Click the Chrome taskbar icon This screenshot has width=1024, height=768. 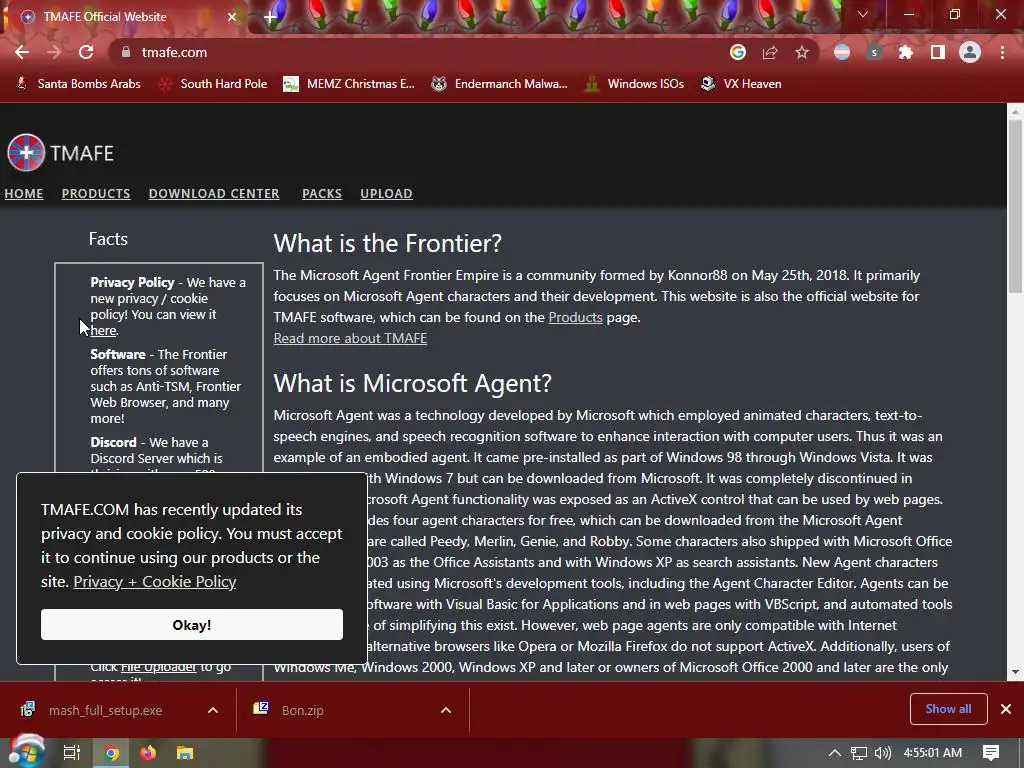[x=111, y=753]
